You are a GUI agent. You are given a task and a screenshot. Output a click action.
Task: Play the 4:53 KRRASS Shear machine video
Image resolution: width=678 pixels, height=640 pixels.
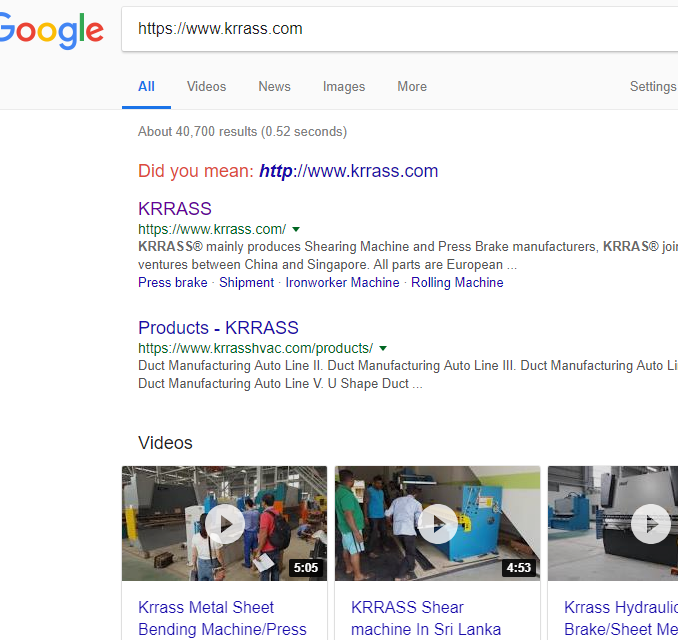pos(437,524)
